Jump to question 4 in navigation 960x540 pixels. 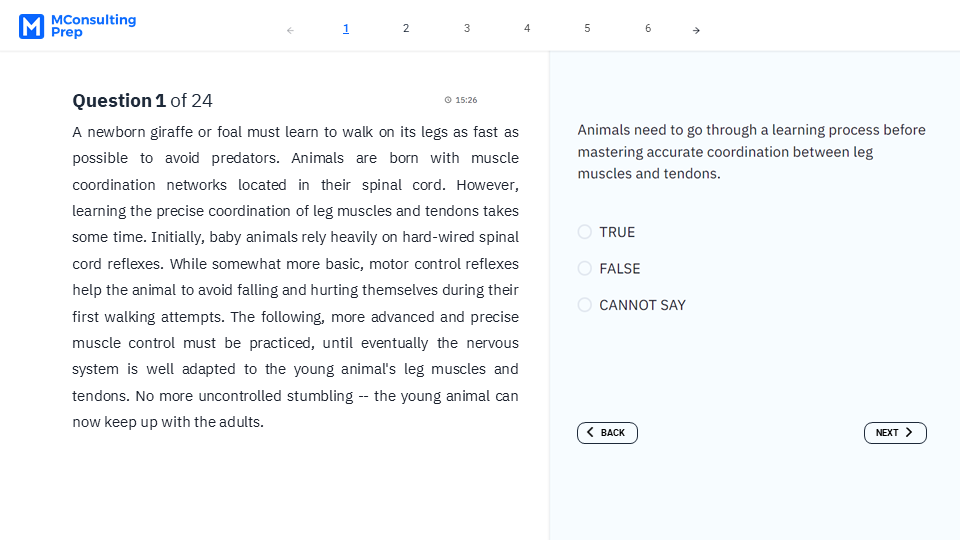527,28
